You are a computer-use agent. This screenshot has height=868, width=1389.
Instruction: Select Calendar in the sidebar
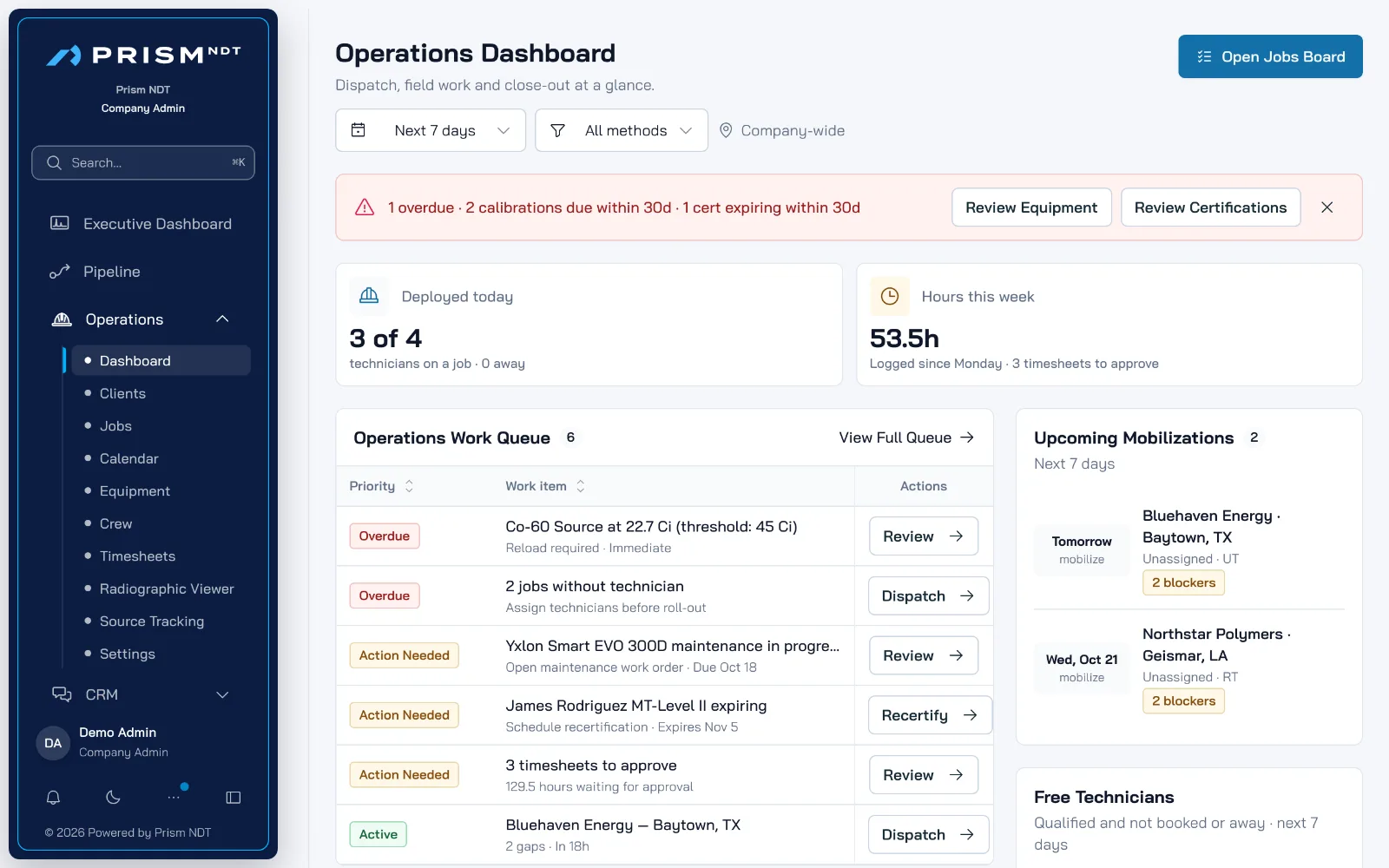[161, 458]
